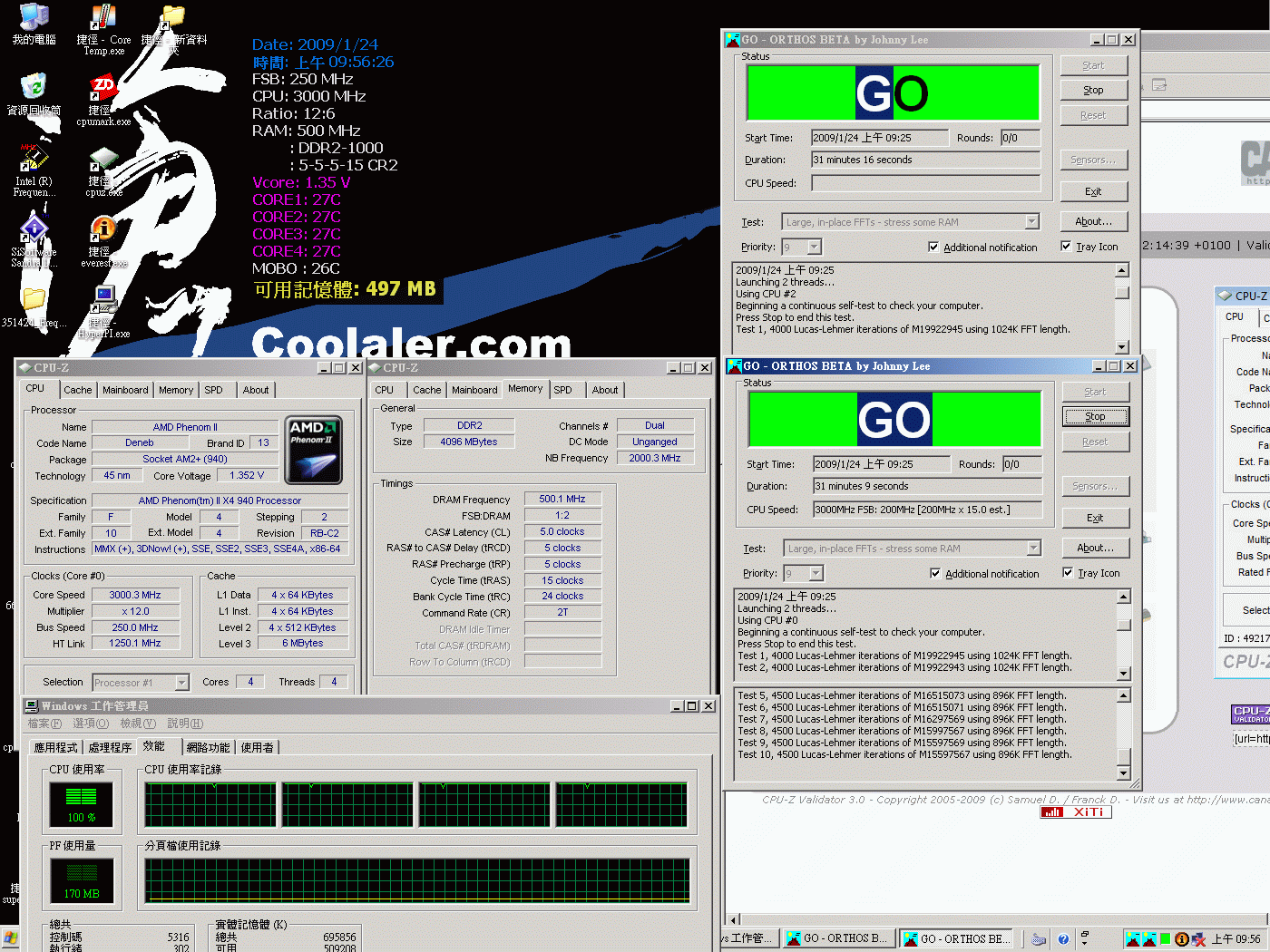
Task: Open About tab in CPU-Z Memory window
Action: (x=605, y=390)
